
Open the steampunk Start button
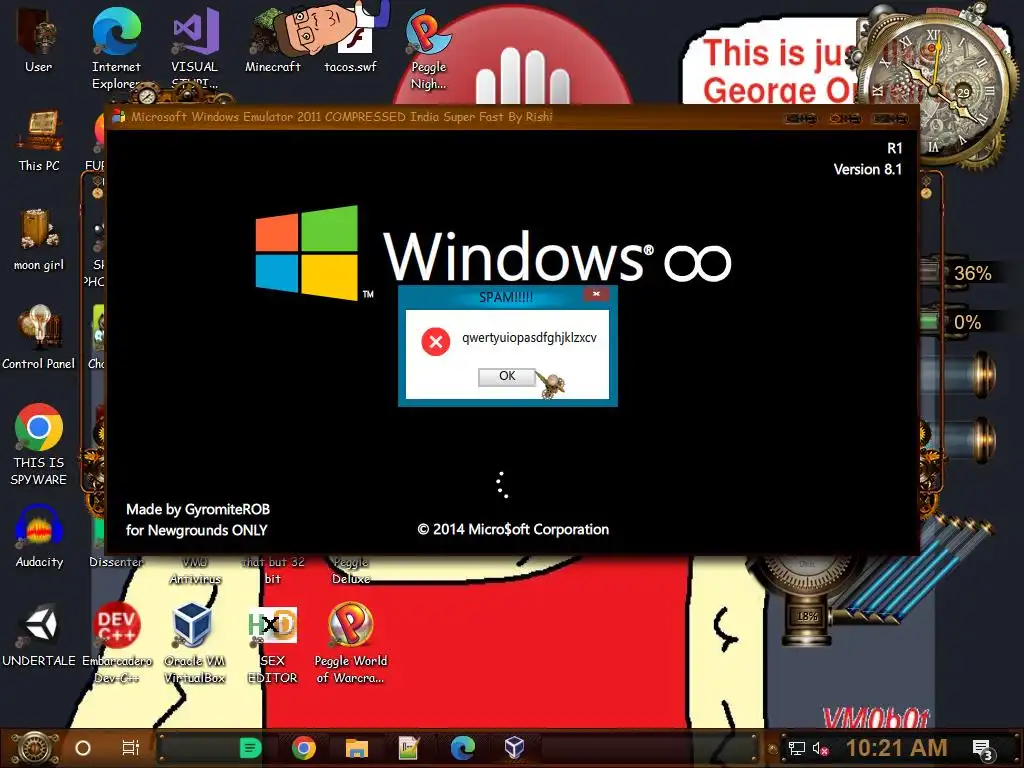click(x=35, y=748)
